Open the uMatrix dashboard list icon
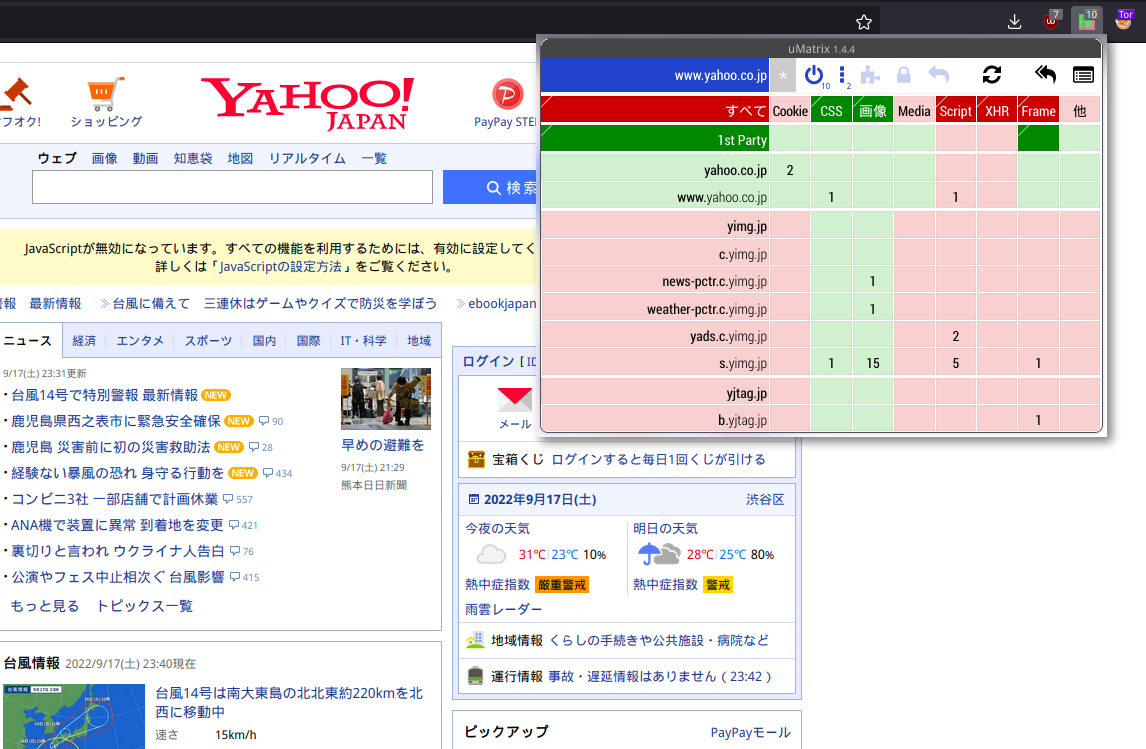The image size is (1146, 749). 1083,75
